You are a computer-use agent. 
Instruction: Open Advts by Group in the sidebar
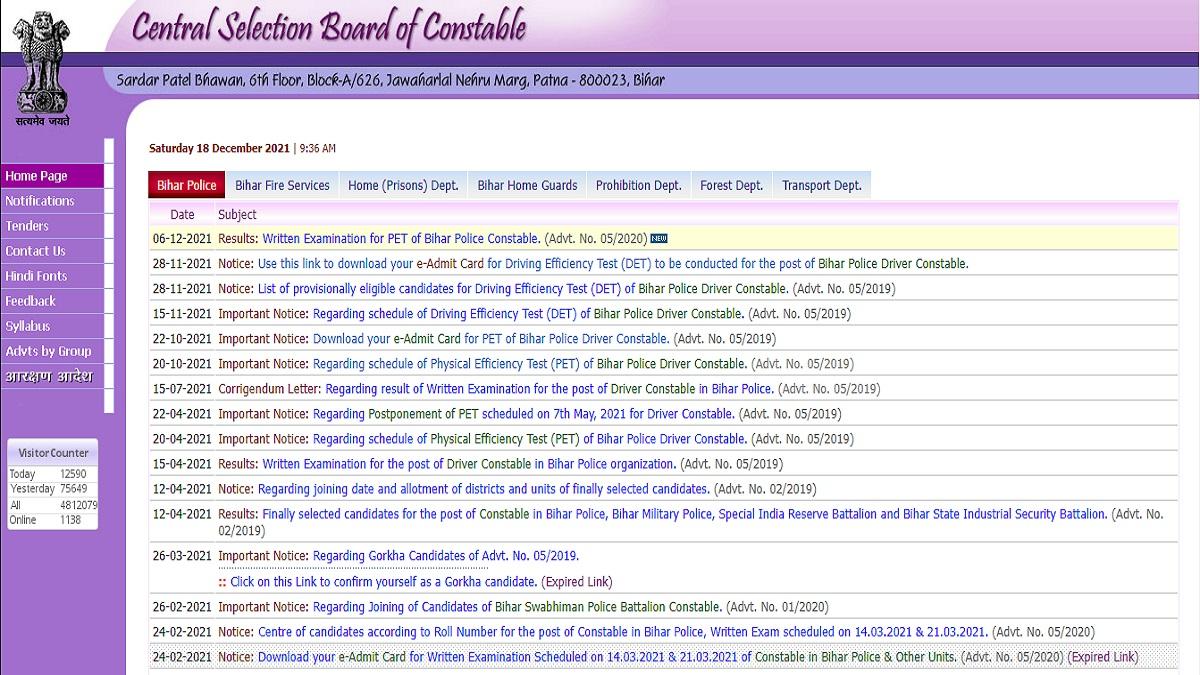(51, 351)
